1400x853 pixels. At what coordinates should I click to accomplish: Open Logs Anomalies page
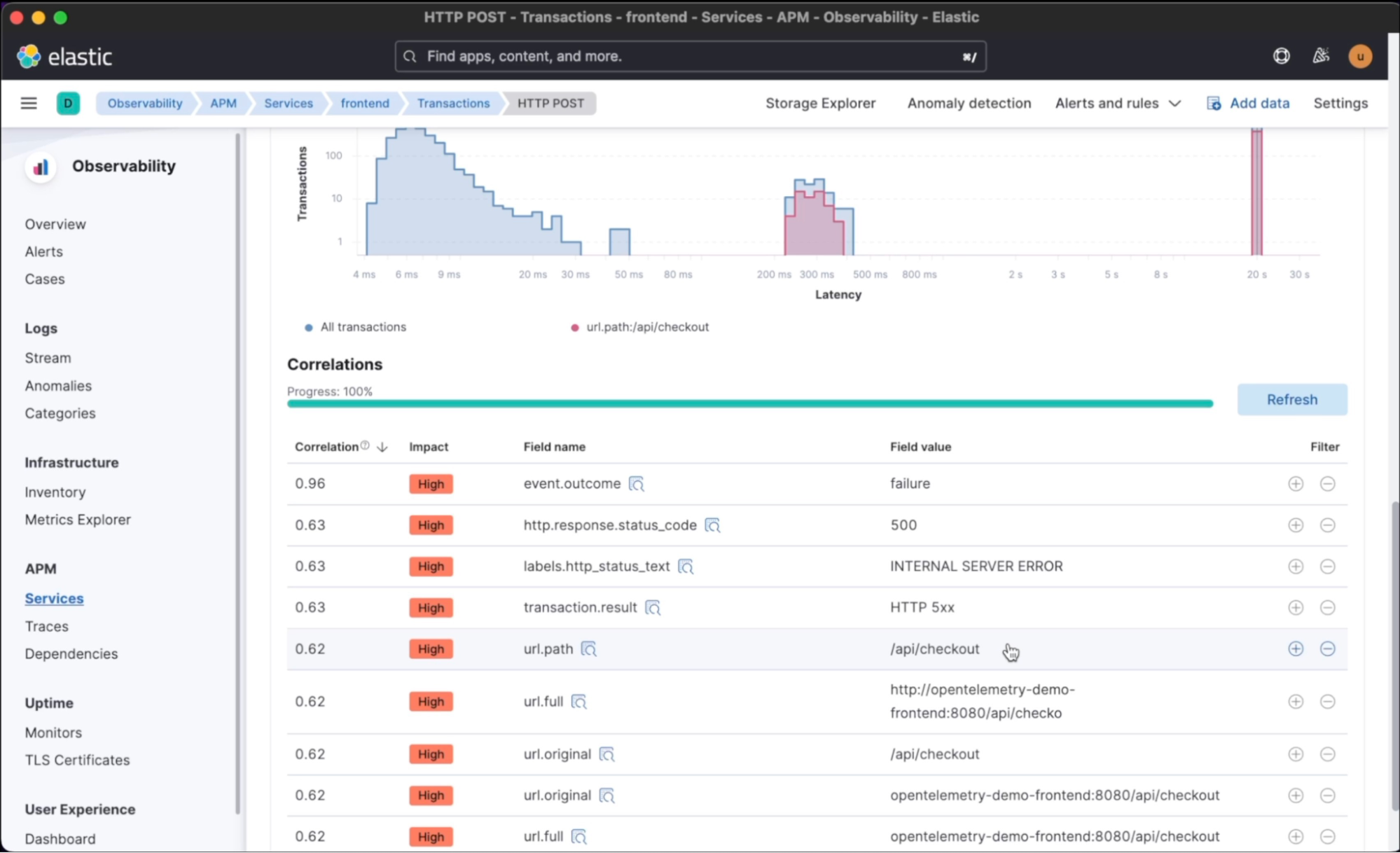pyautogui.click(x=58, y=386)
